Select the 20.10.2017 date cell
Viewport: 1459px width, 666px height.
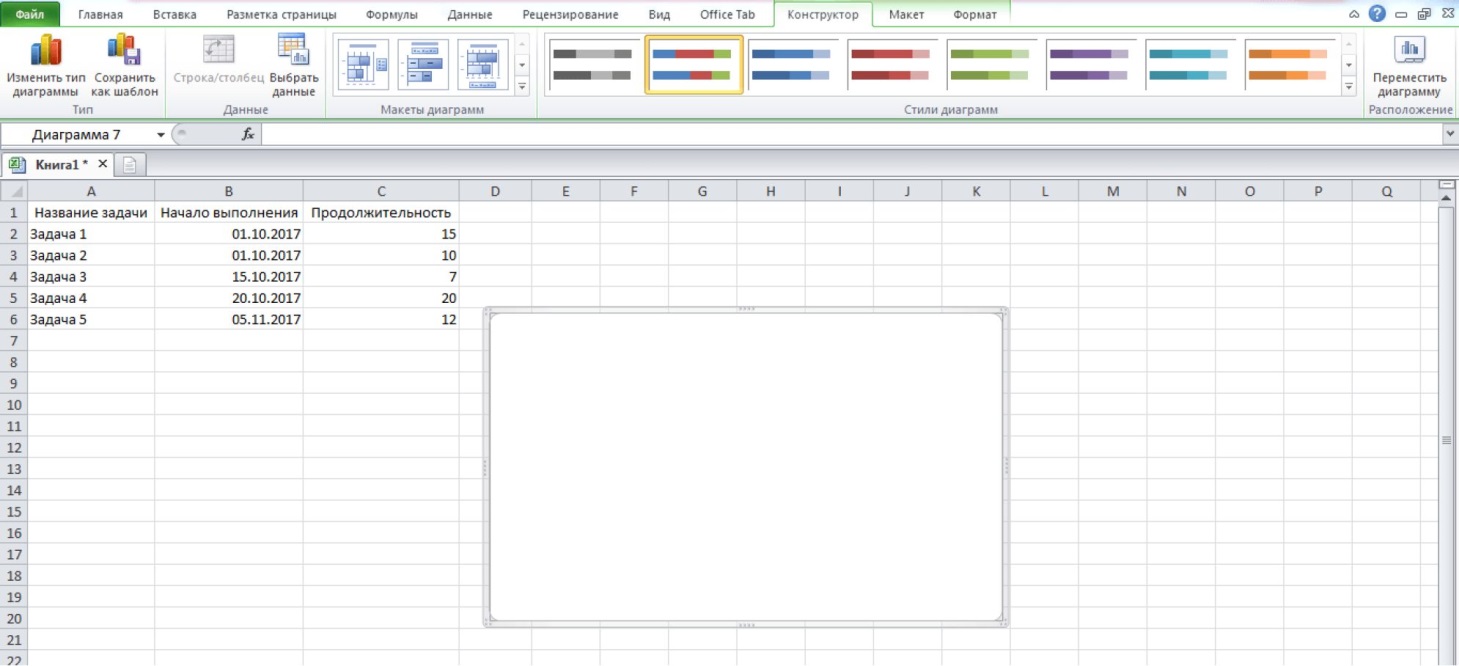pyautogui.click(x=229, y=298)
